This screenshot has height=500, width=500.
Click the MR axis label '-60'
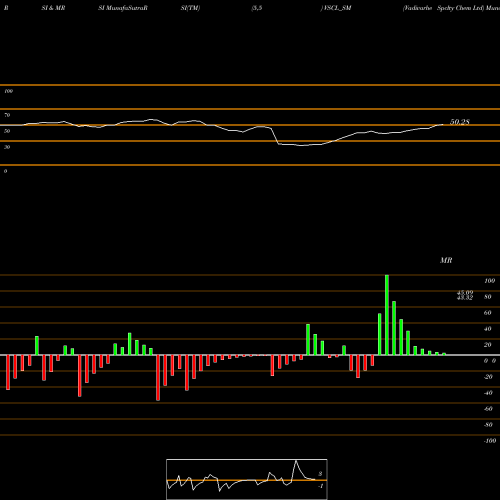pos(488,409)
